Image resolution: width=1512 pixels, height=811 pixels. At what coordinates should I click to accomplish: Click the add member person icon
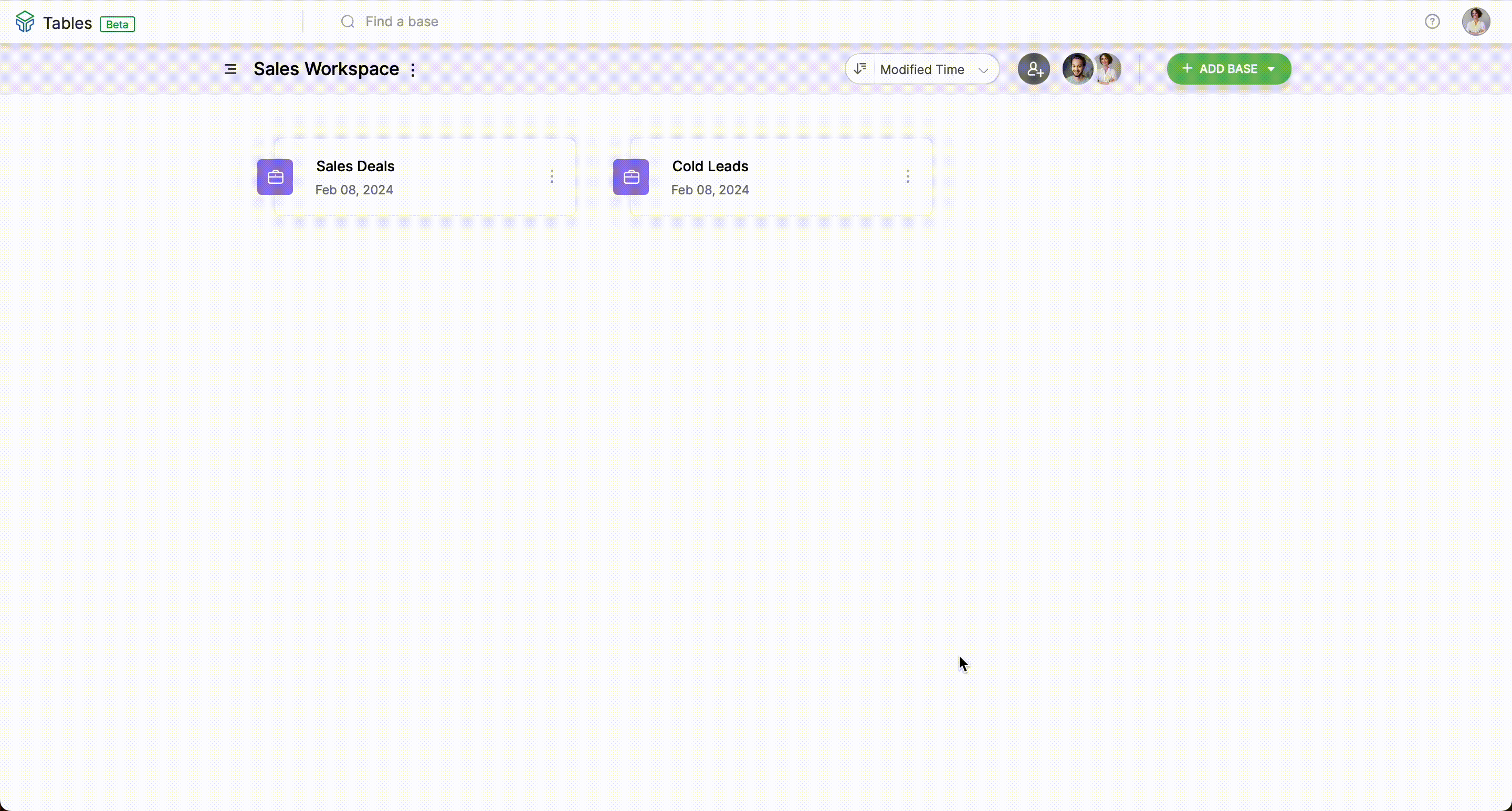pyautogui.click(x=1034, y=69)
